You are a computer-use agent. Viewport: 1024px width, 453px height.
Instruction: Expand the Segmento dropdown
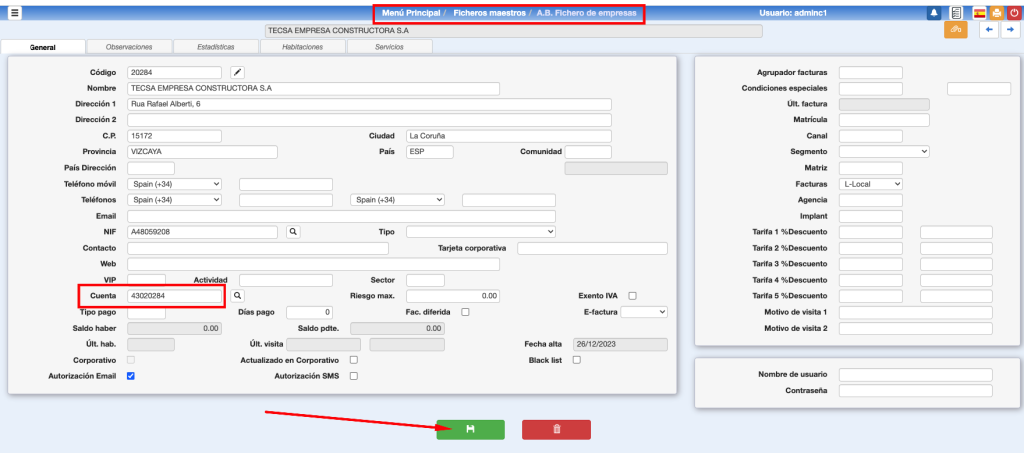click(884, 152)
